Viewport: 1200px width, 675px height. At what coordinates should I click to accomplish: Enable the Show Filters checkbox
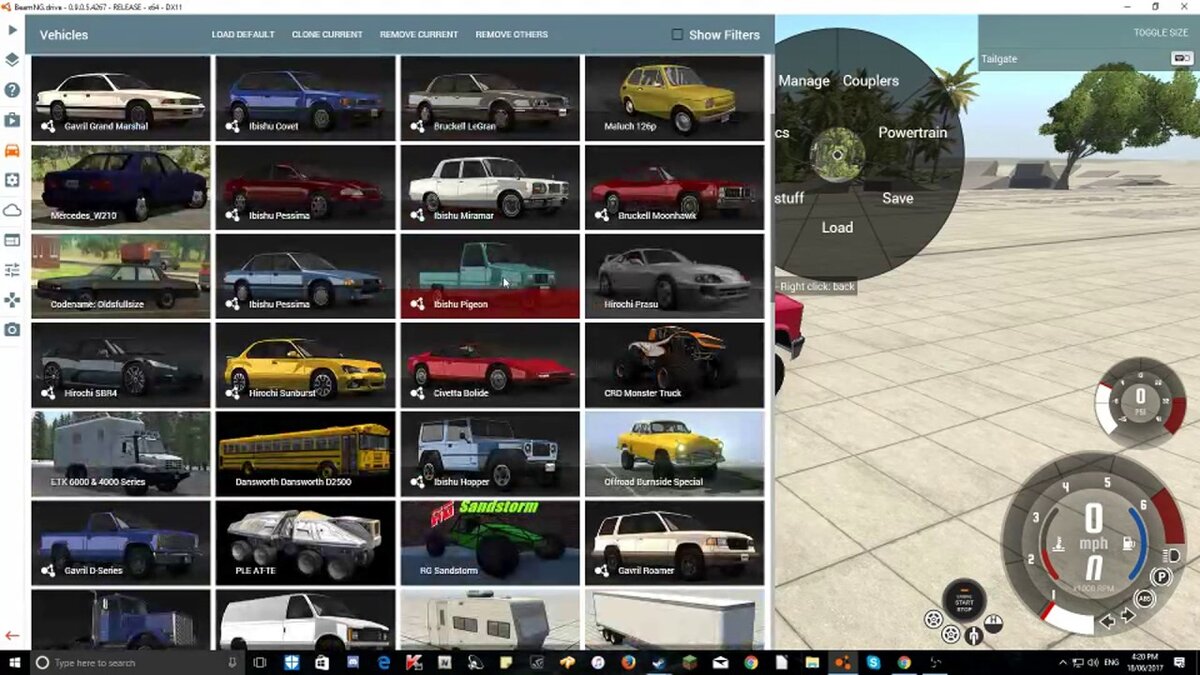(x=677, y=34)
